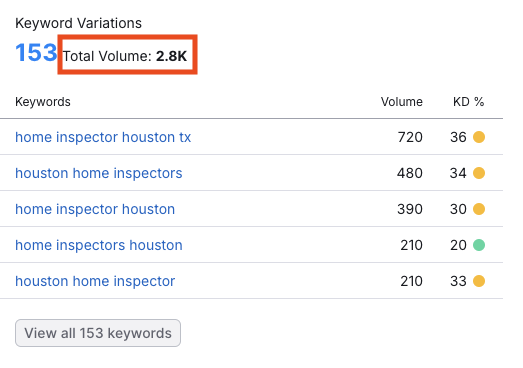Click the blue 153 variations count
The image size is (523, 368).
click(x=36, y=52)
